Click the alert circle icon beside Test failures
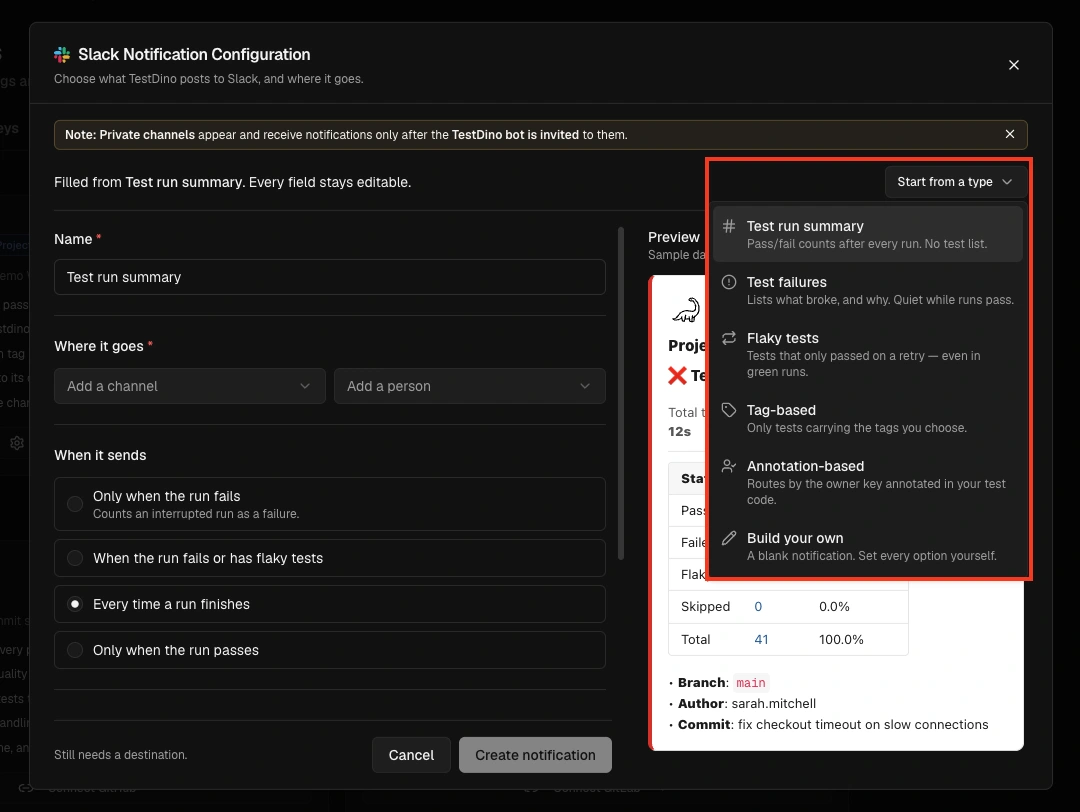Viewport: 1080px width, 812px height. (729, 282)
